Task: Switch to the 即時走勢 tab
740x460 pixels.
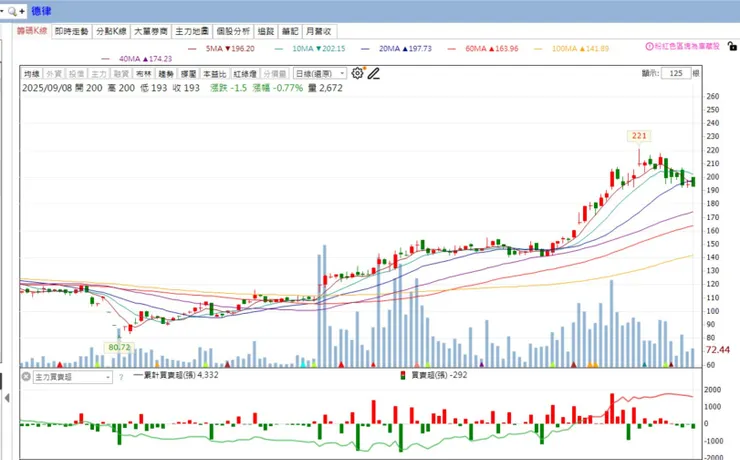Action: pyautogui.click(x=72, y=31)
